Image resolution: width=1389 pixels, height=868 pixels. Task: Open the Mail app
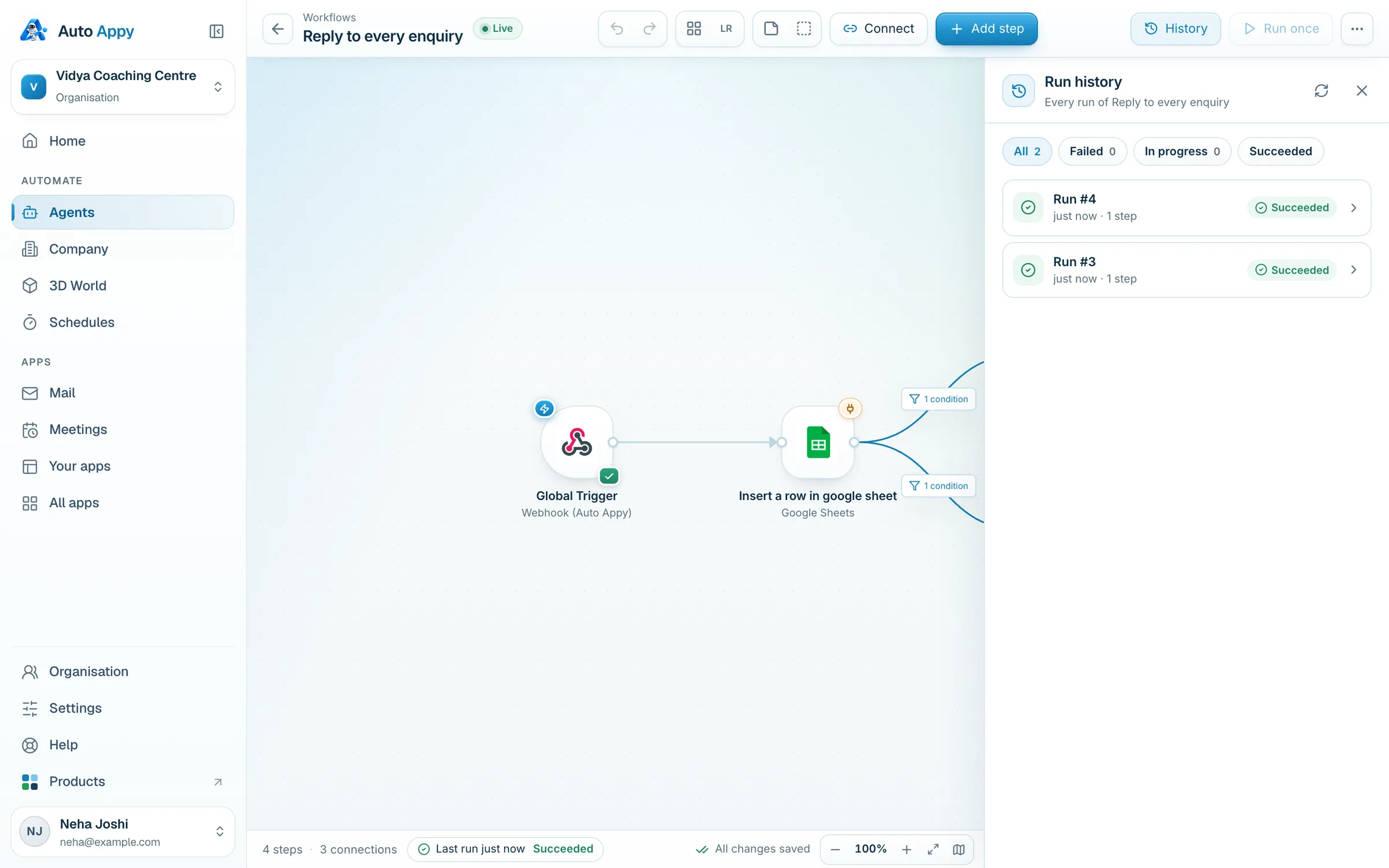pos(123,392)
